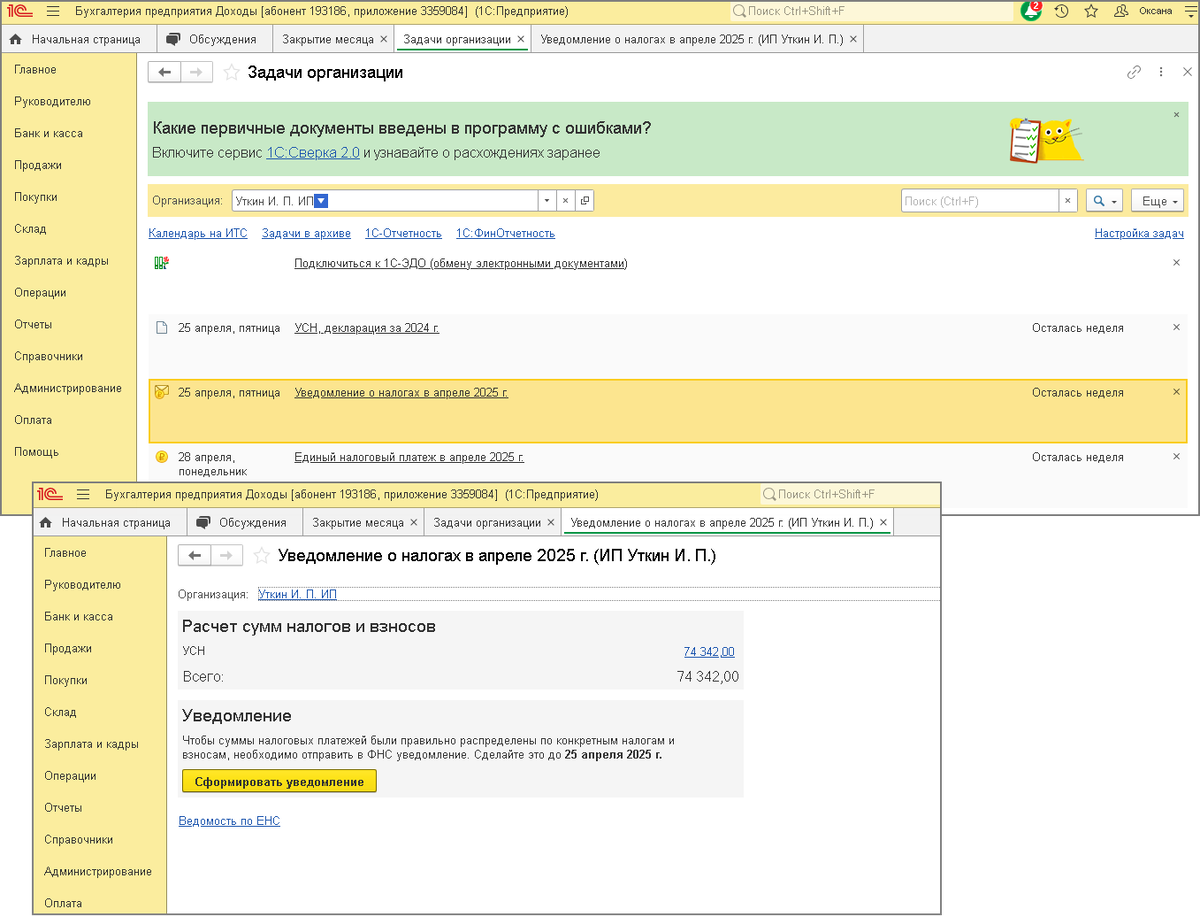This screenshot has width=1200, height=917.
Task: Open Уведомление о налогах в апреле 2025 task link
Action: click(x=401, y=392)
